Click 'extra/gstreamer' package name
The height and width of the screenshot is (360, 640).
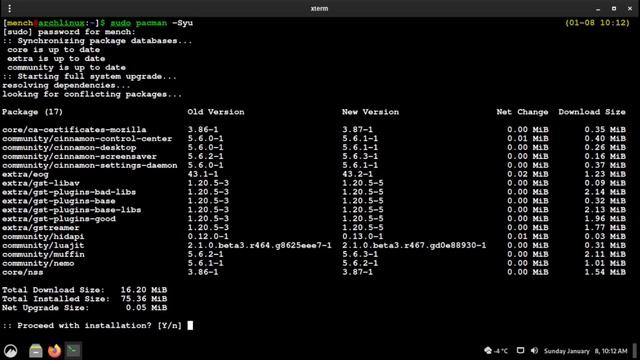pos(40,228)
